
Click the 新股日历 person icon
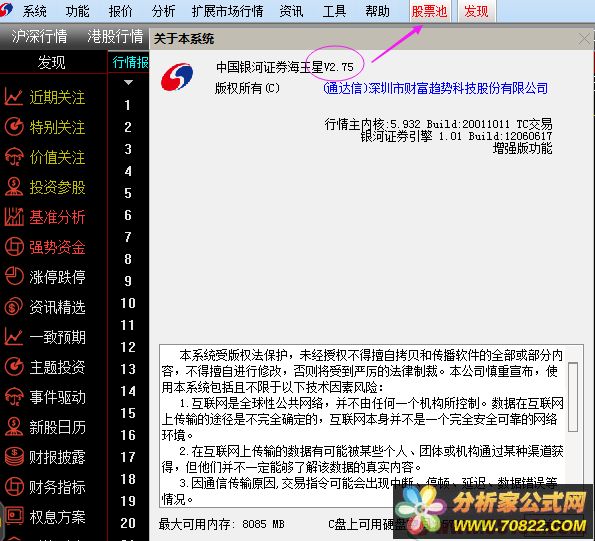tap(14, 427)
